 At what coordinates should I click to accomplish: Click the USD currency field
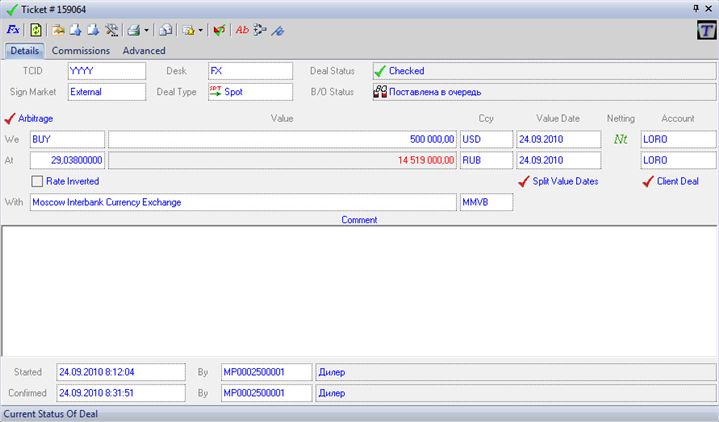point(487,139)
